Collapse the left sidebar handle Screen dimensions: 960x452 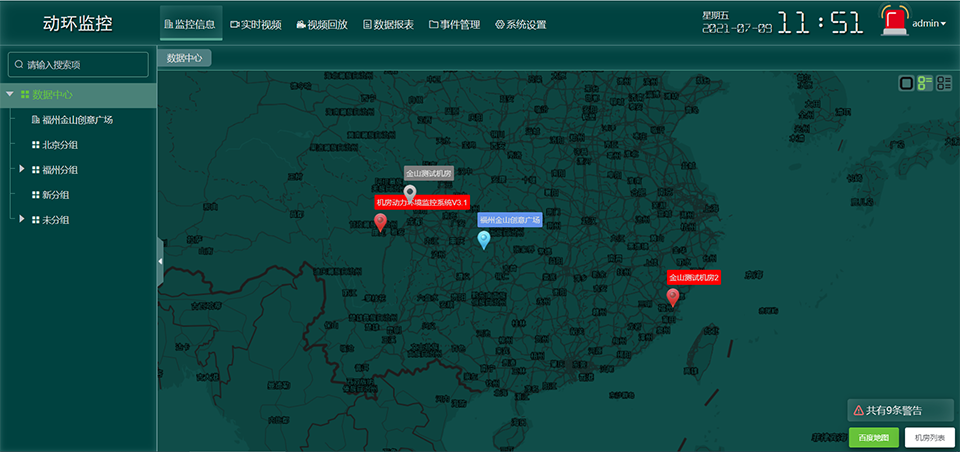click(160, 262)
